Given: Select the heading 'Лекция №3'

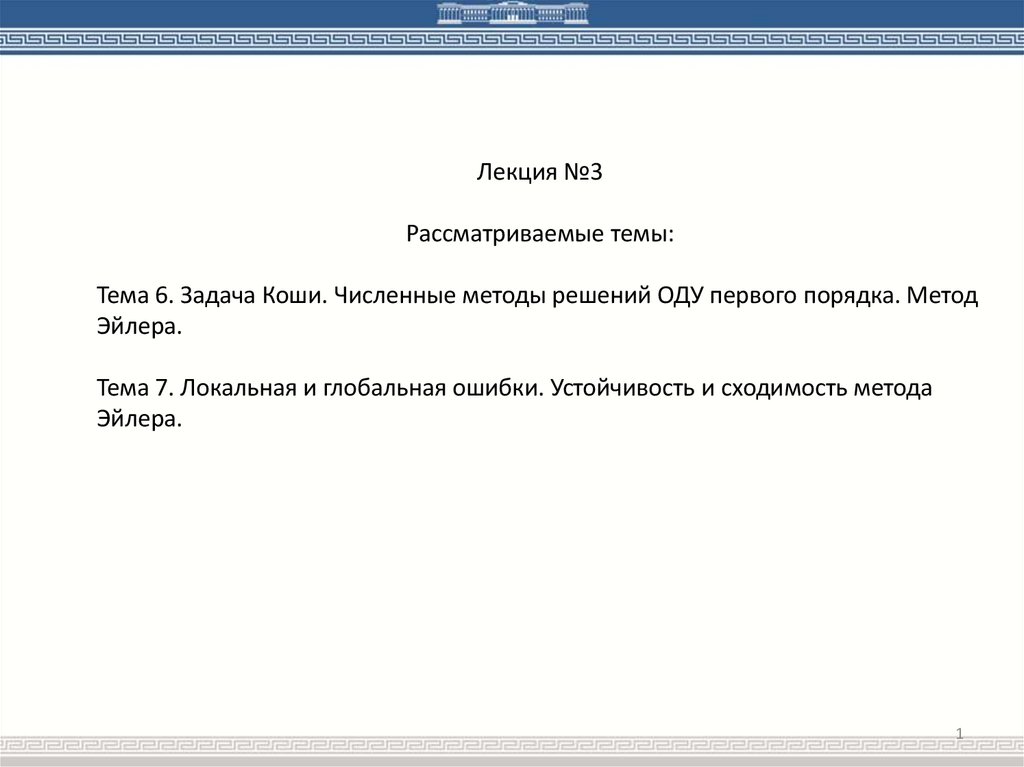Looking at the screenshot, I should point(539,172).
